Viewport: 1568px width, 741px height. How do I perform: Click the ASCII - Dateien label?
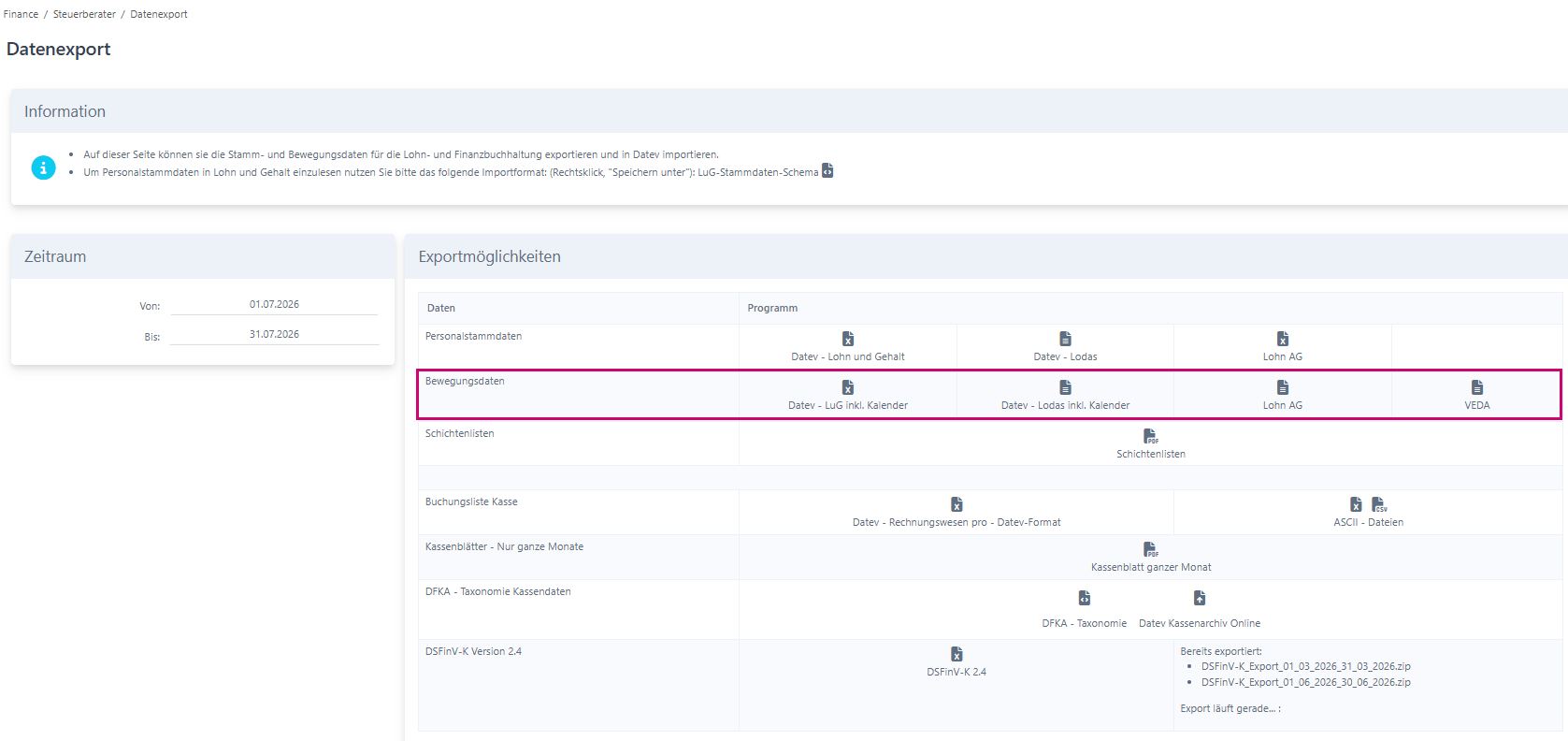click(1368, 522)
